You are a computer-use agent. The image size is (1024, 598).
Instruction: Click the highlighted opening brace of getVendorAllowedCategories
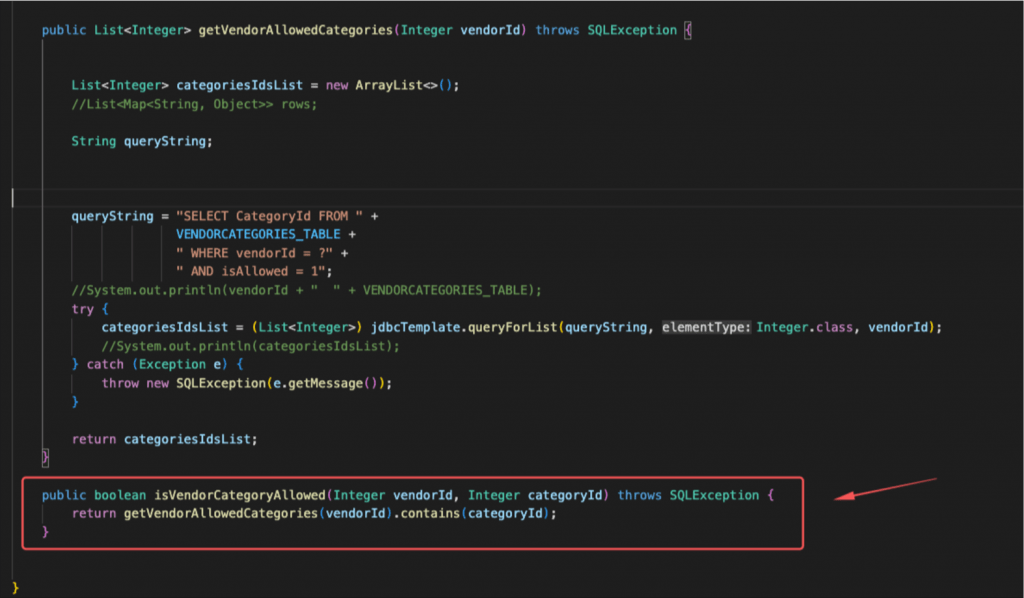[688, 30]
